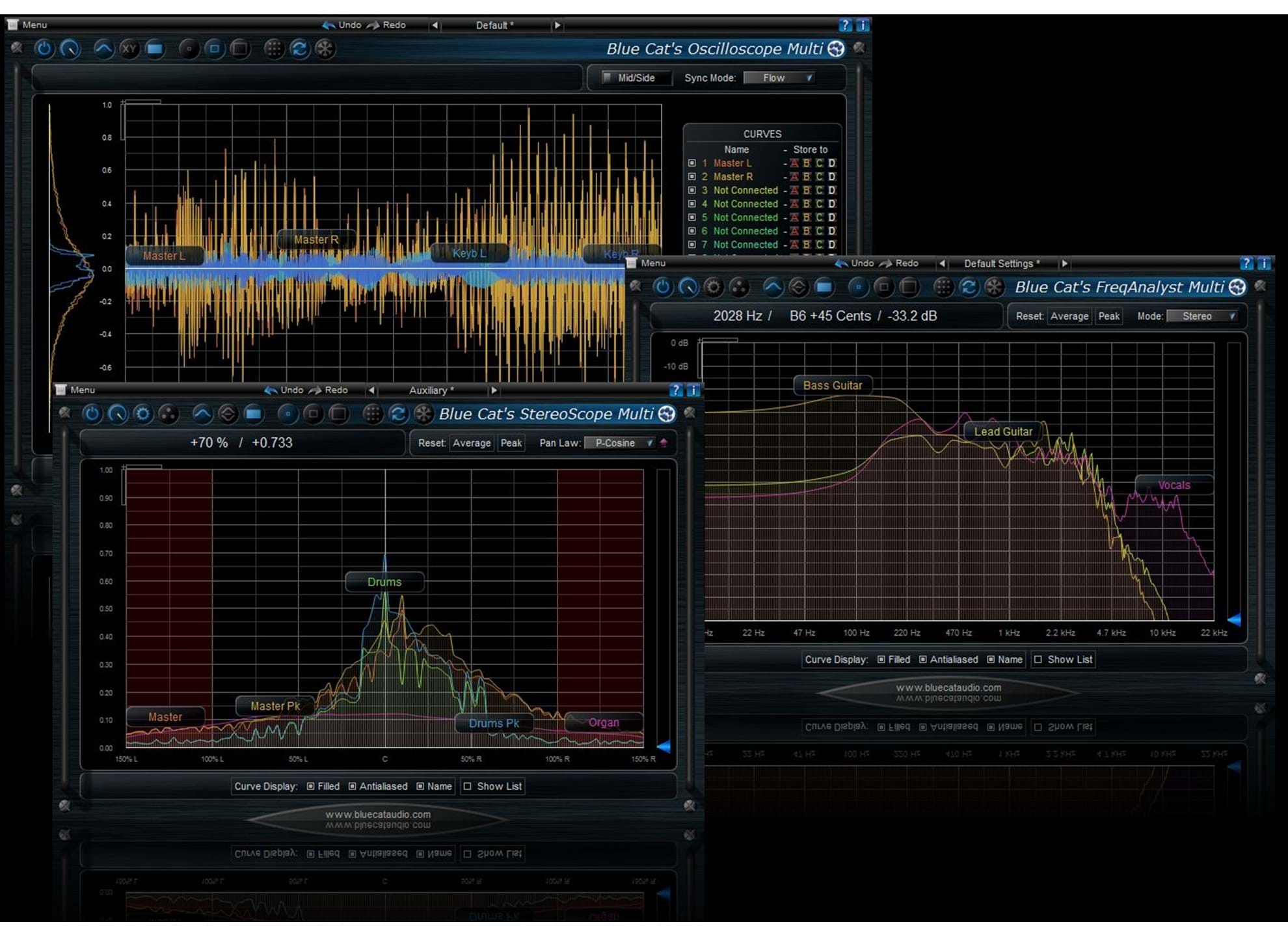Image resolution: width=1288 pixels, height=937 pixels.
Task: Click the pink arrow beside Pan Law dropdown
Action: pyautogui.click(x=664, y=443)
